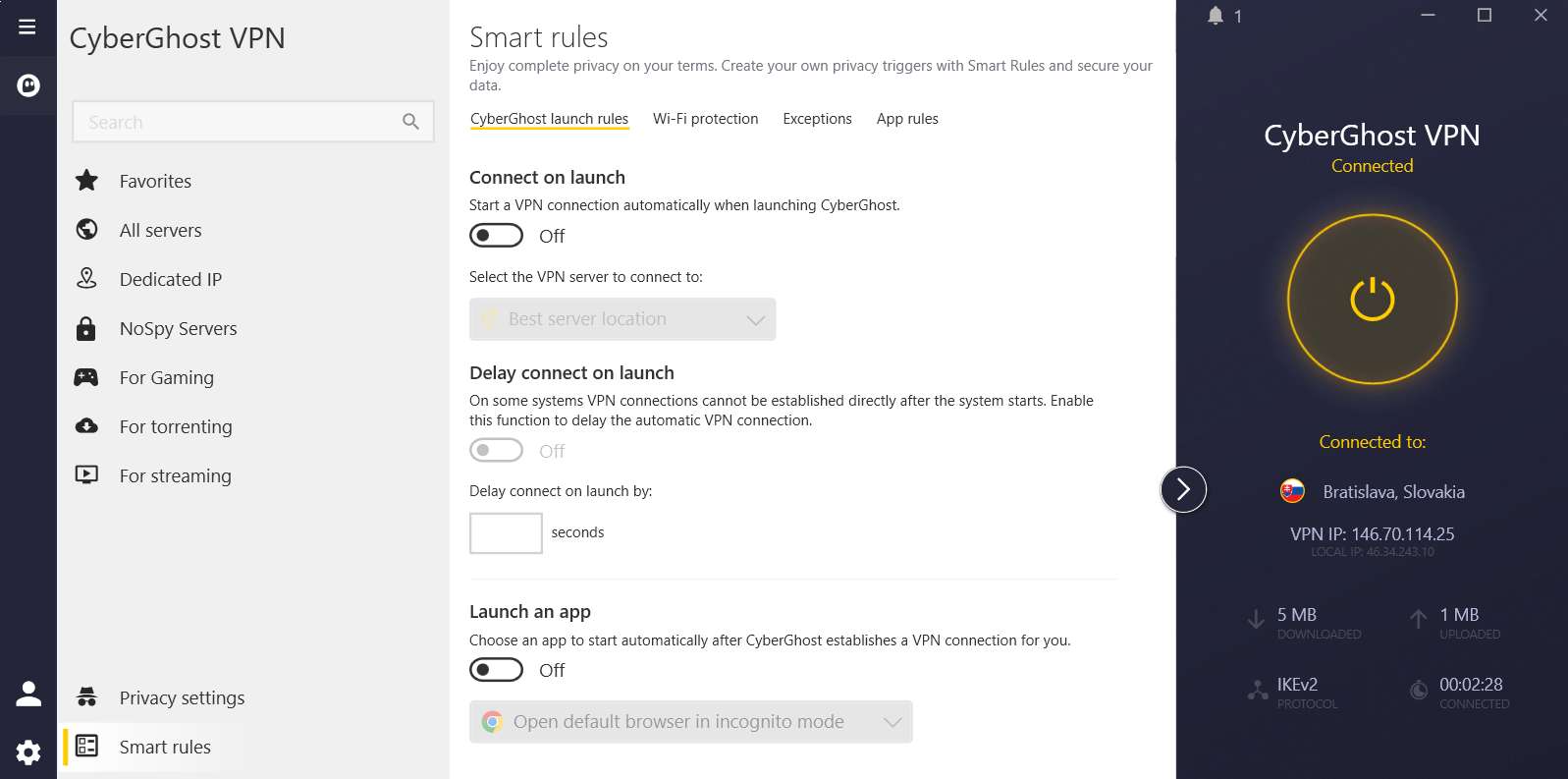Image resolution: width=1568 pixels, height=779 pixels.
Task: Open the default browser incognito mode dropdown
Action: [691, 722]
